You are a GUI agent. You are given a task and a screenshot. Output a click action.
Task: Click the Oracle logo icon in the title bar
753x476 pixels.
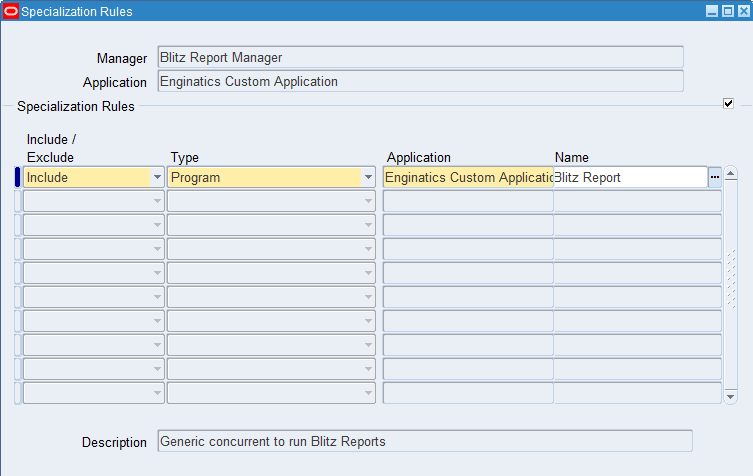pos(11,11)
